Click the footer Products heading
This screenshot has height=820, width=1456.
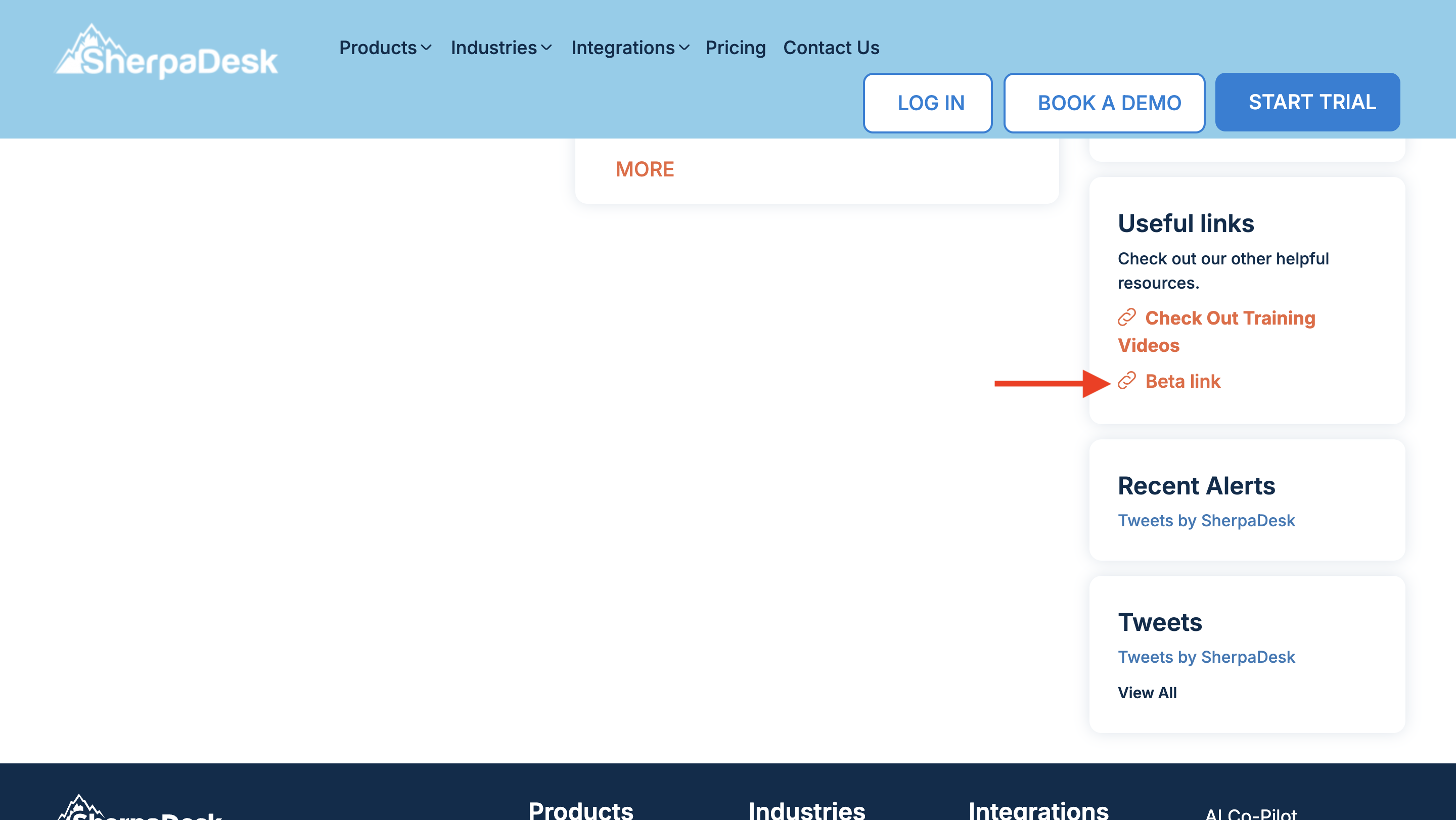click(x=580, y=811)
